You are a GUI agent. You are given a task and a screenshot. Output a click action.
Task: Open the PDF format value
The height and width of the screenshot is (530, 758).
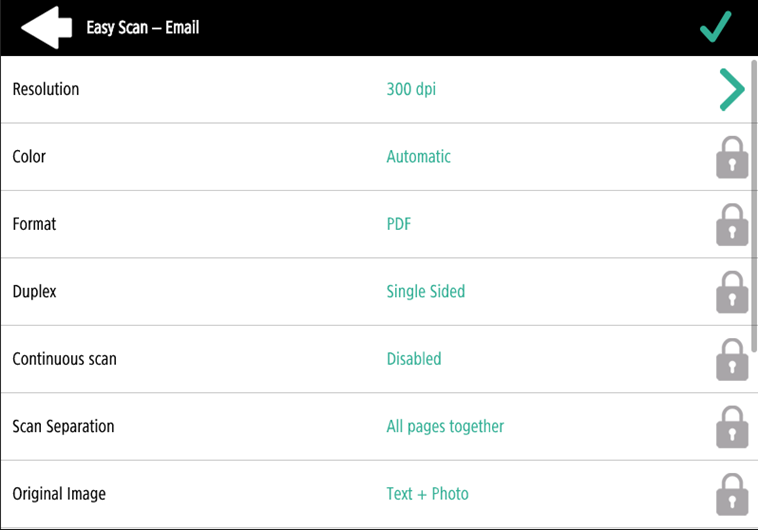[399, 224]
